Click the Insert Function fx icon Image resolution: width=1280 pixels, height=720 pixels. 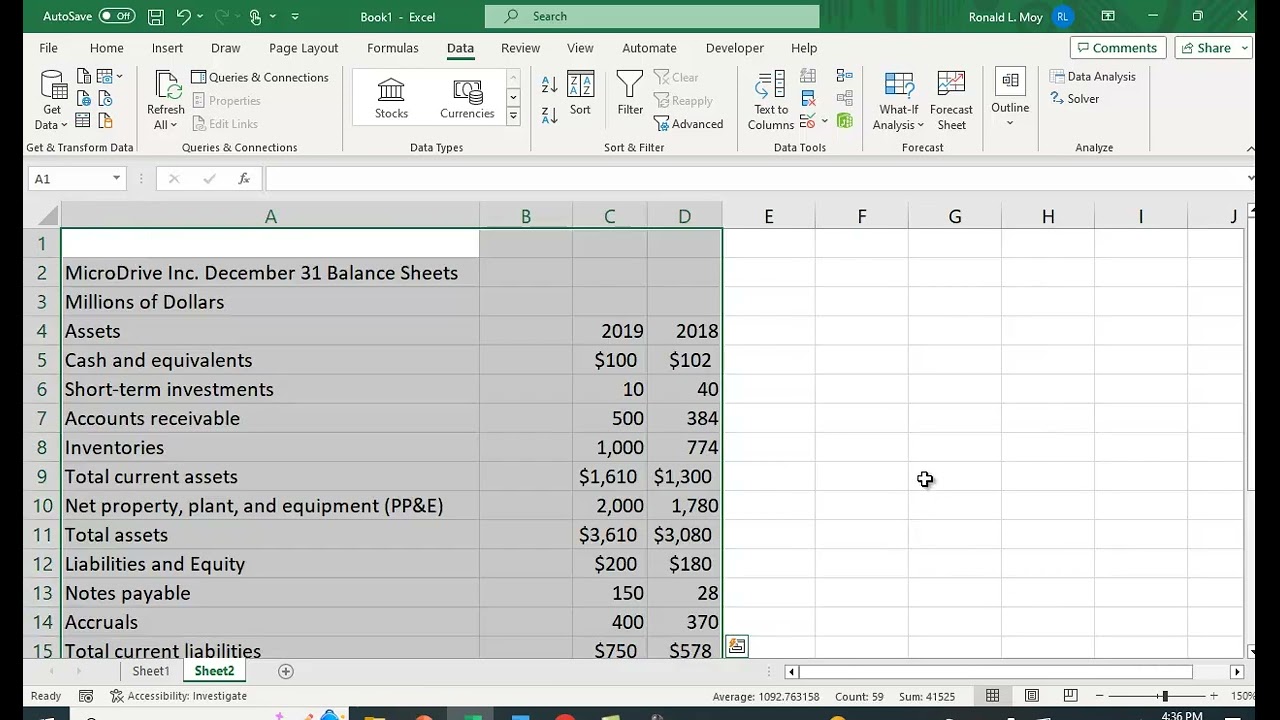pyautogui.click(x=244, y=179)
